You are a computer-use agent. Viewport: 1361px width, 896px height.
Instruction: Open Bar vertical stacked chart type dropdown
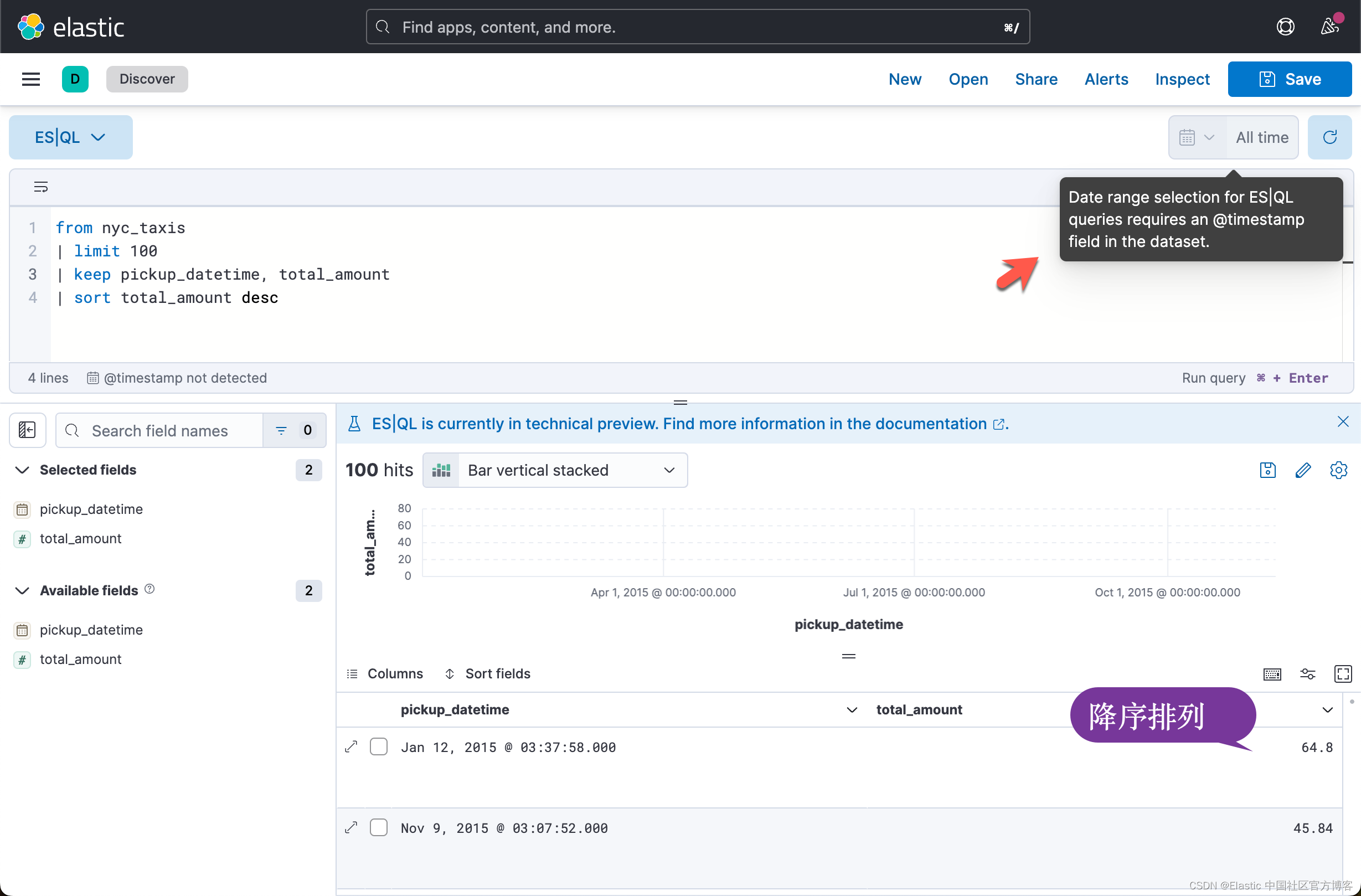[x=555, y=470]
